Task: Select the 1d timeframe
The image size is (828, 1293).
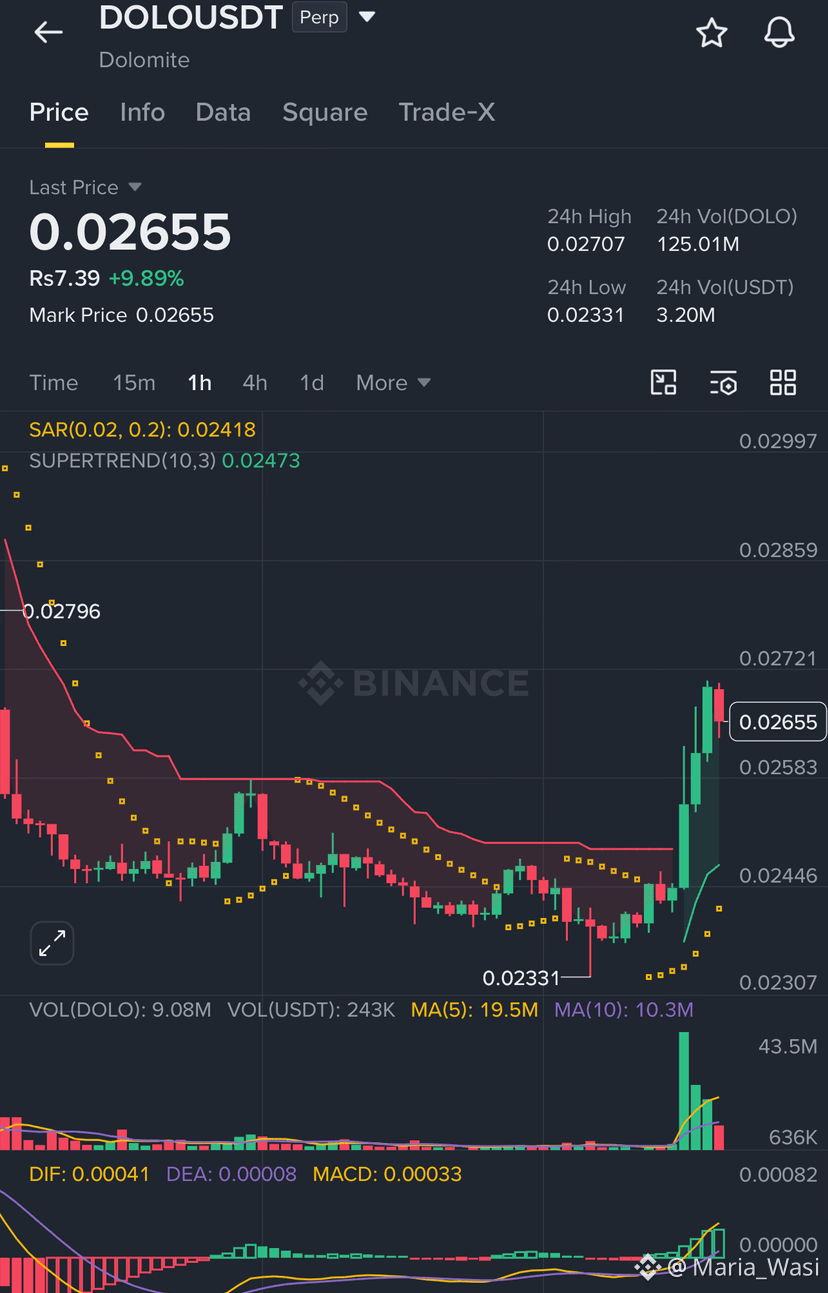Action: (312, 383)
